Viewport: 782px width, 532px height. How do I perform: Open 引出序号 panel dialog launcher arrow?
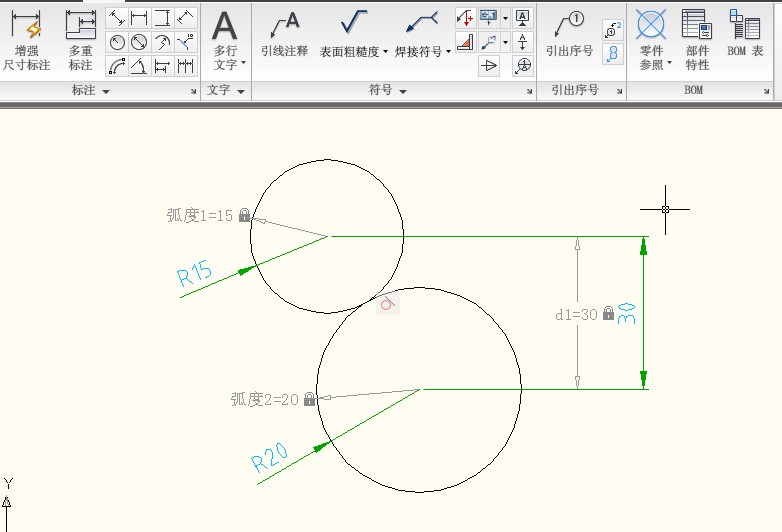pos(619,91)
